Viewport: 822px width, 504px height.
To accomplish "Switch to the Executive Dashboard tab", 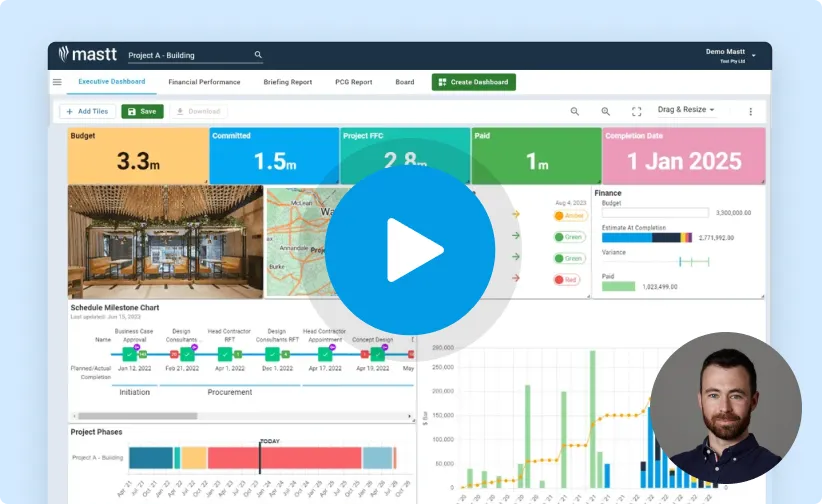I will (112, 82).
